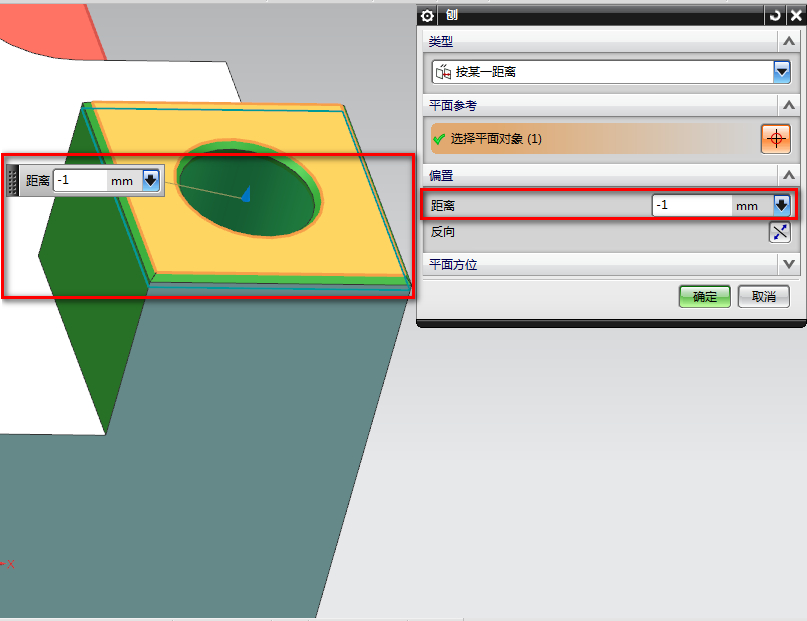The height and width of the screenshot is (621, 807).
Task: Toggle the 反向 reverse direction icon
Action: pyautogui.click(x=780, y=232)
